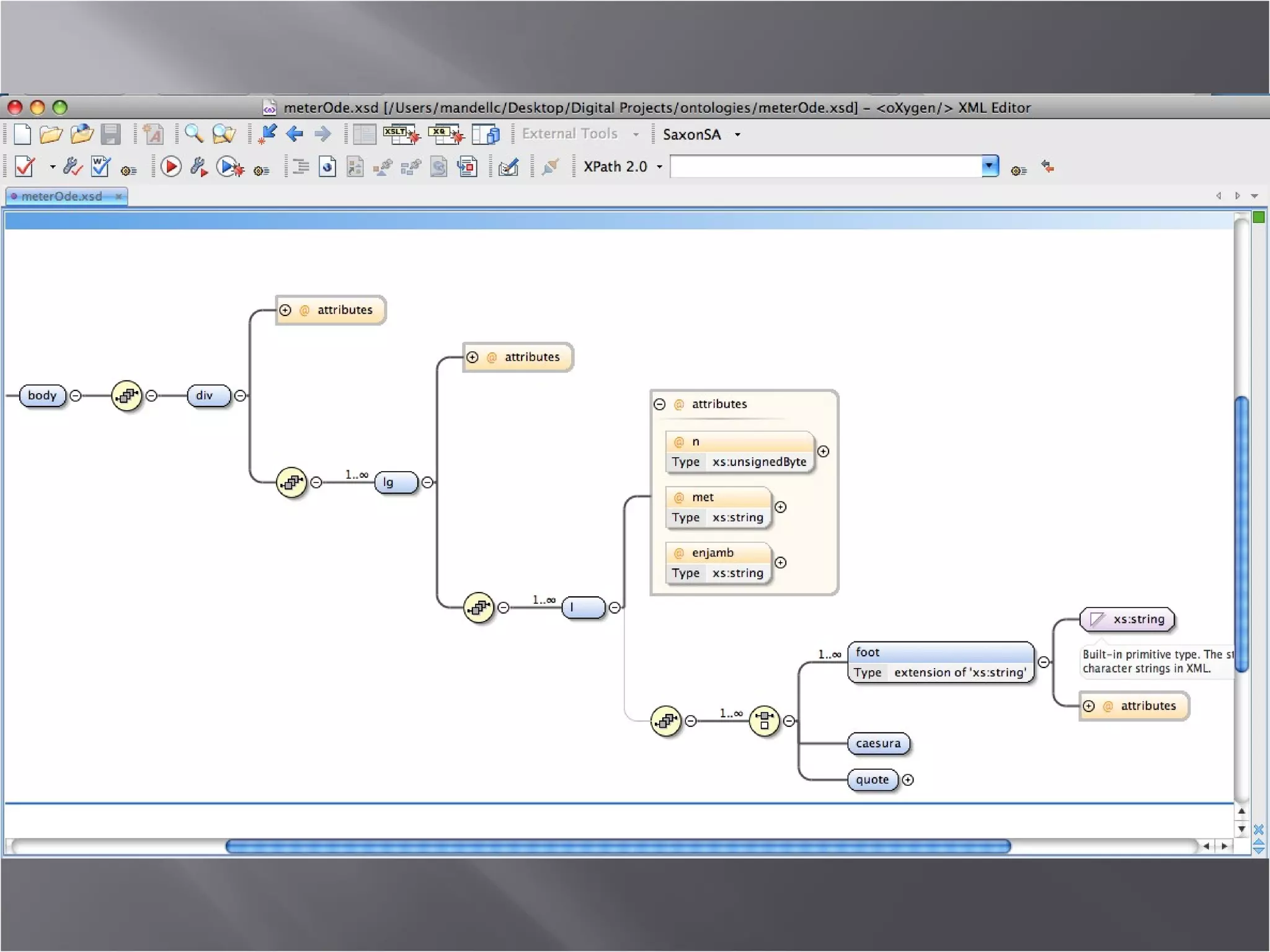Run the Apply Transformation Scenario button
The height and width of the screenshot is (952, 1270).
click(171, 167)
